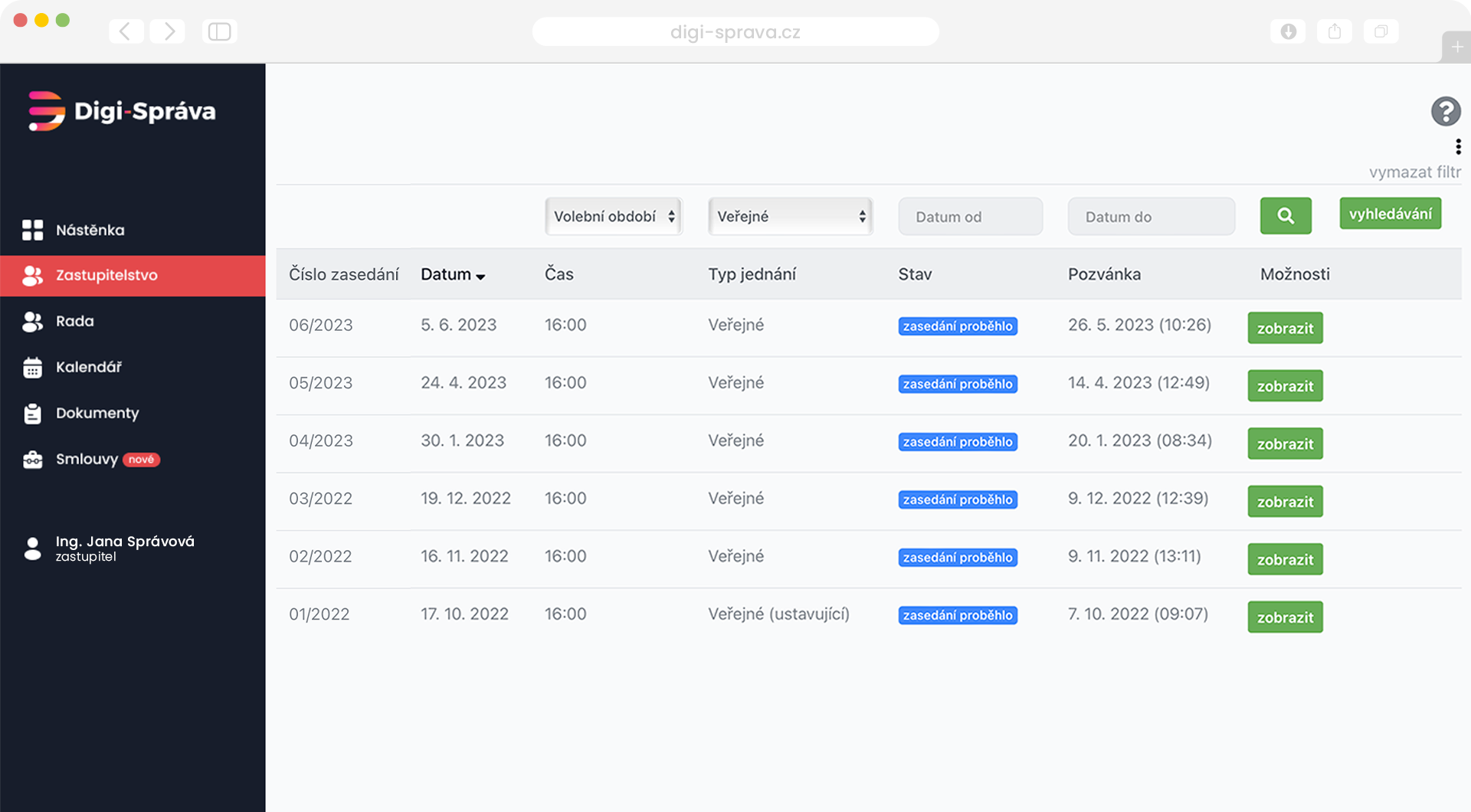1471x812 pixels.
Task: Toggle the browser sidebar icon
Action: [220, 31]
